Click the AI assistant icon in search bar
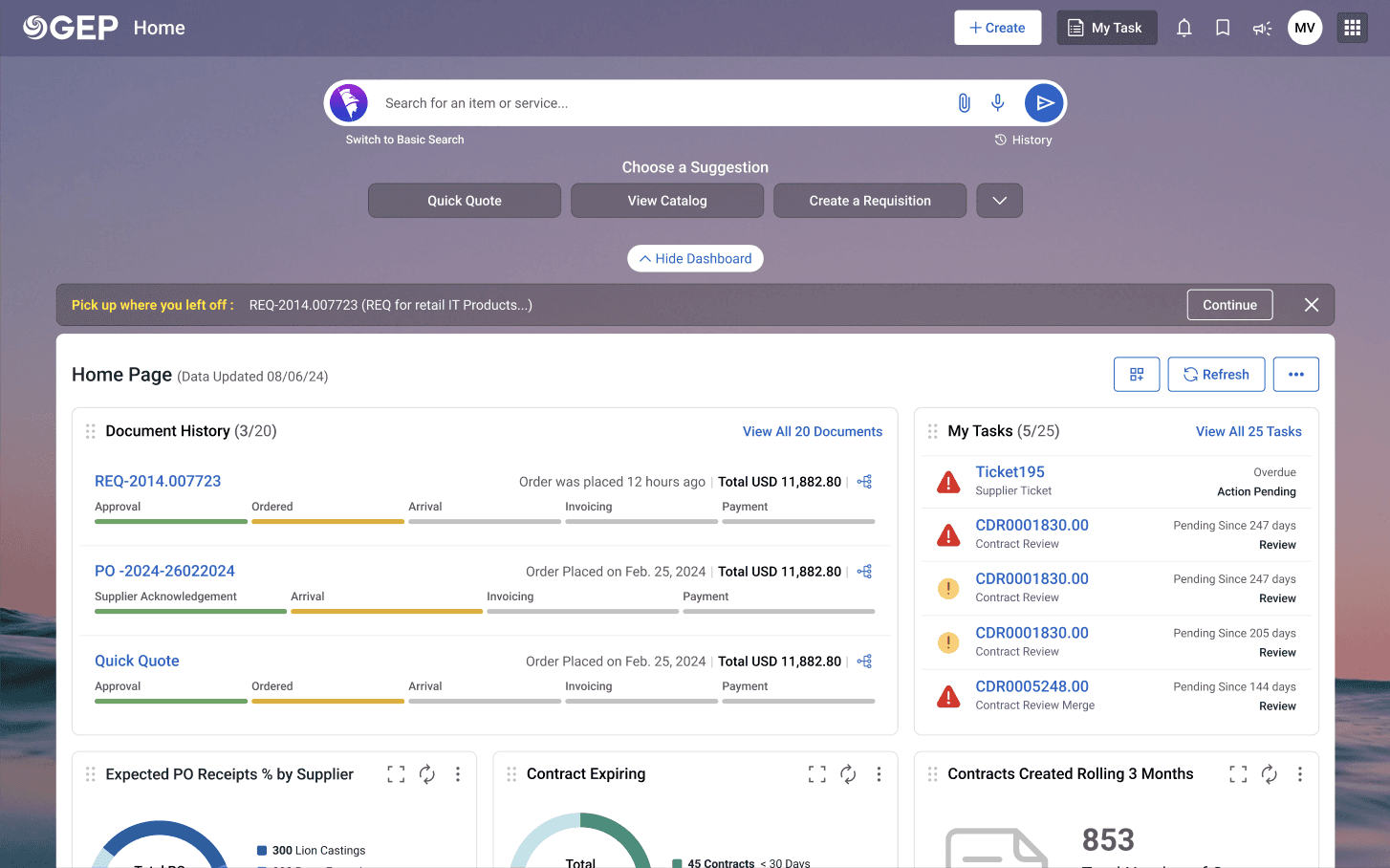Viewport: 1390px width, 868px height. pyautogui.click(x=349, y=103)
